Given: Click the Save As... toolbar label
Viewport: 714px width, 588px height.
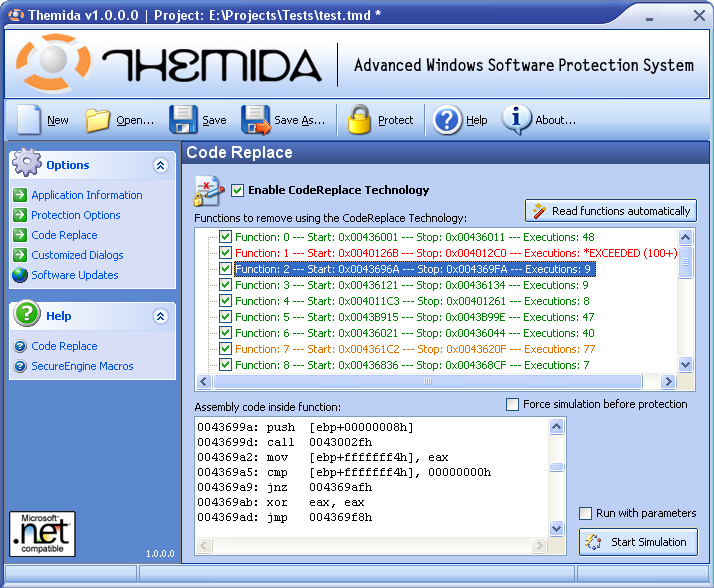Looking at the screenshot, I should 300,120.
